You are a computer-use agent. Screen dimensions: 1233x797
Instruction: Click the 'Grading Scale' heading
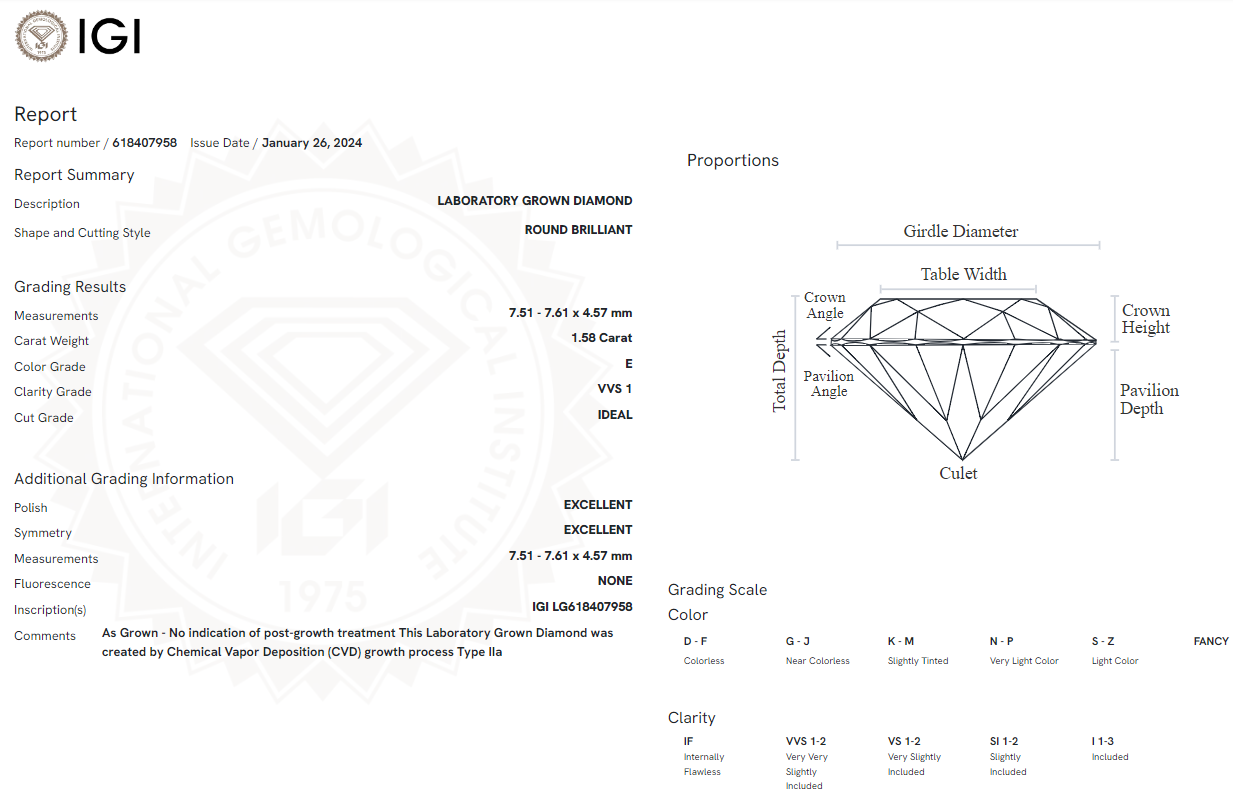(718, 590)
